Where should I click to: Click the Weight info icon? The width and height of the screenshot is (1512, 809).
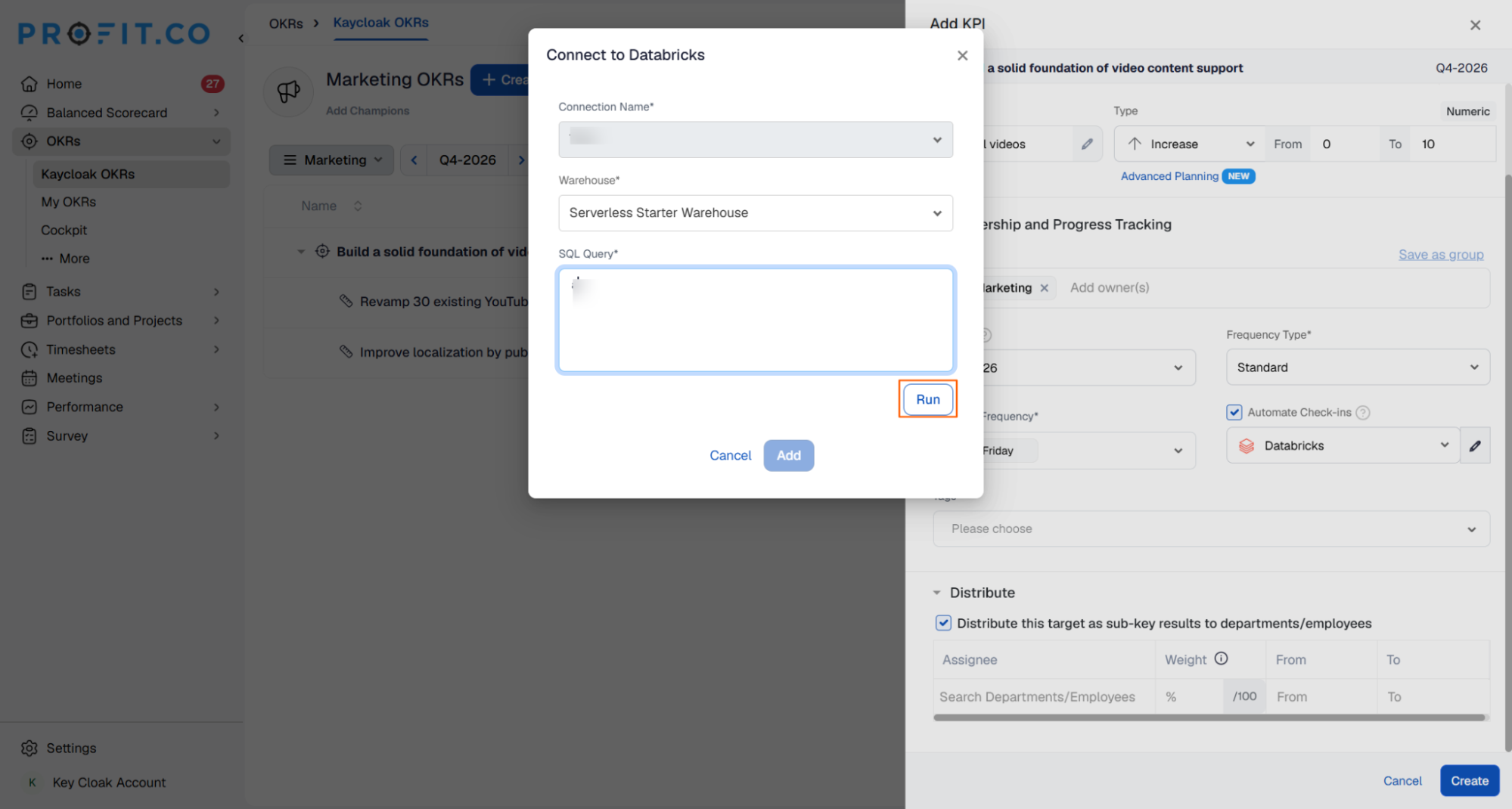pyautogui.click(x=1221, y=659)
